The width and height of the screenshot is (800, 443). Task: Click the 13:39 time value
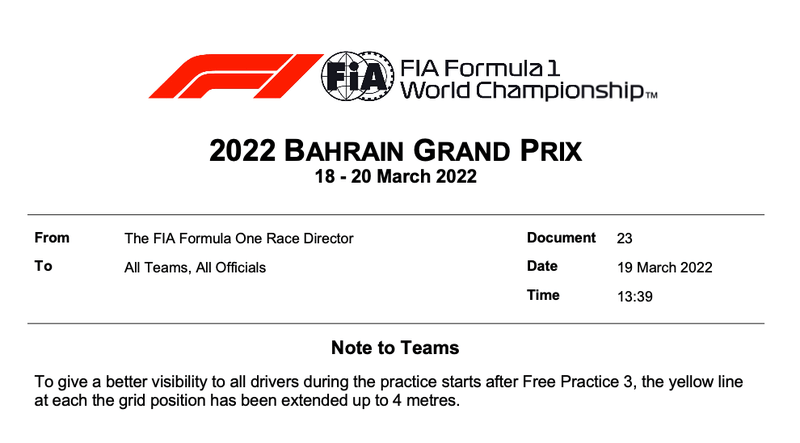(635, 296)
